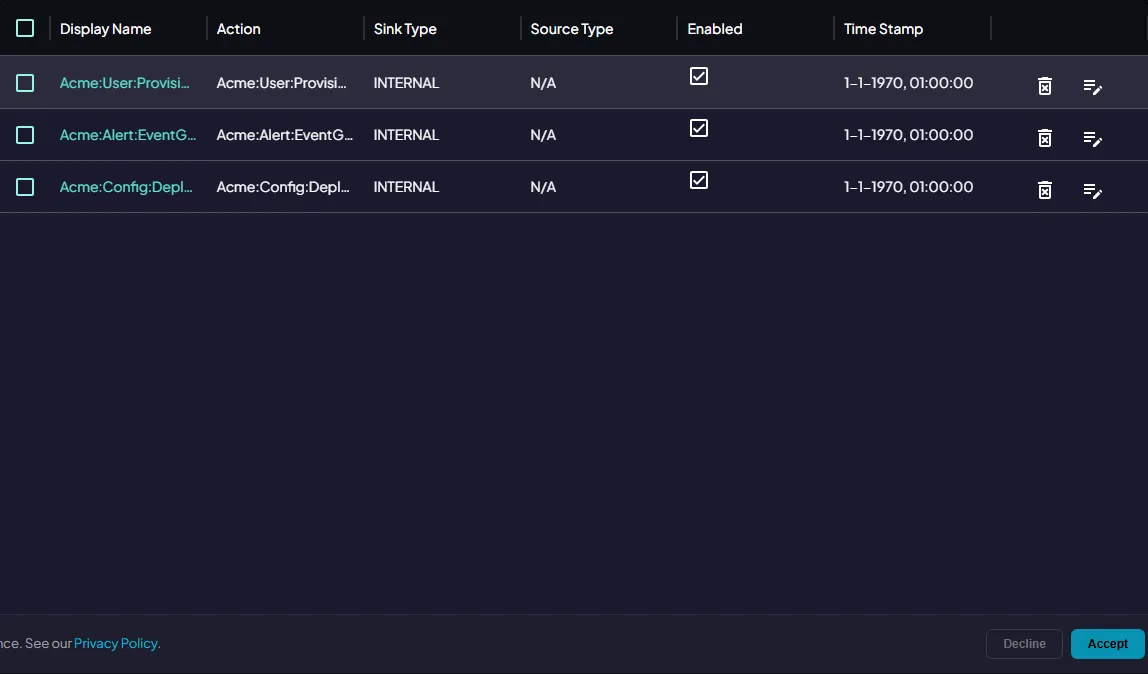Toggle Enabled checkbox for Acme:User:Provisi...

[x=698, y=76]
